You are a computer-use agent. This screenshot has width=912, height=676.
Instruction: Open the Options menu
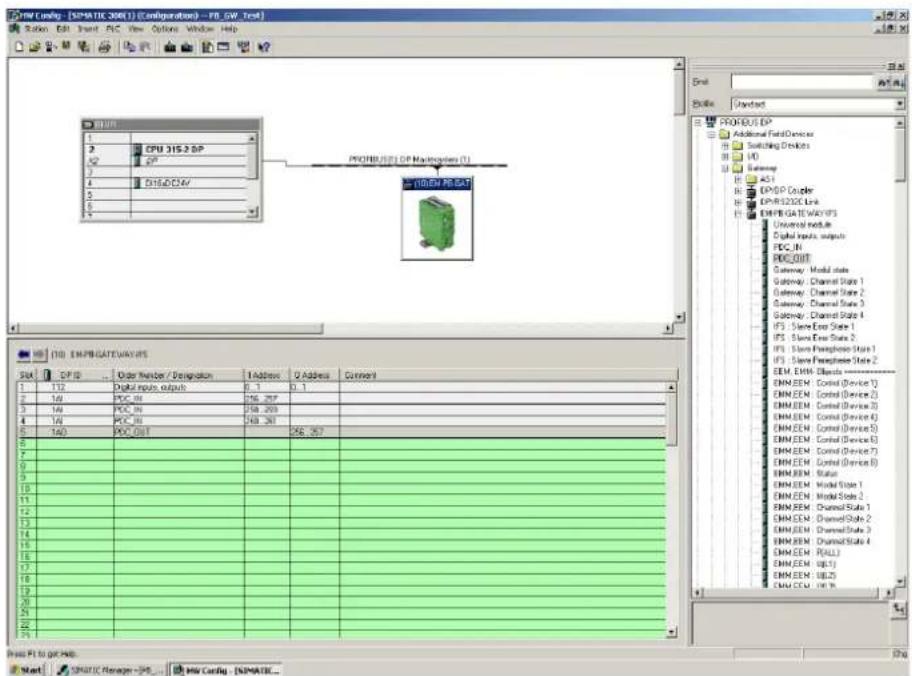tap(165, 29)
